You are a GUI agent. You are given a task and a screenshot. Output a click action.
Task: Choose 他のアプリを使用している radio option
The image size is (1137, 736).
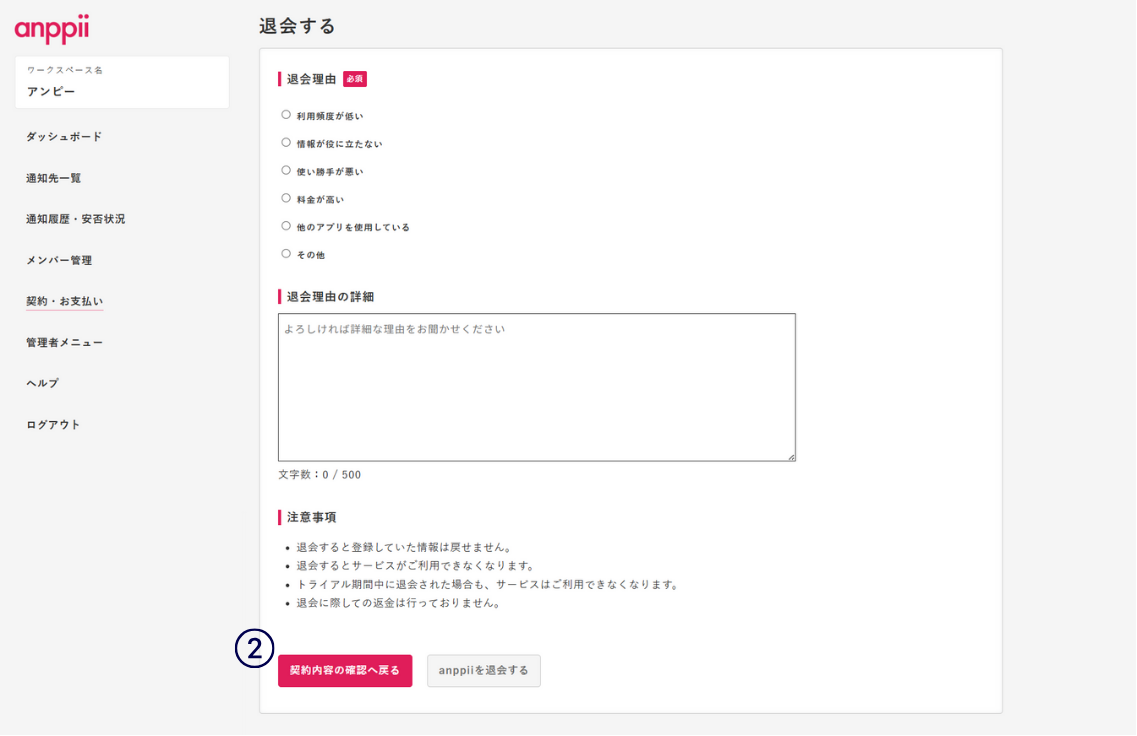(x=286, y=226)
